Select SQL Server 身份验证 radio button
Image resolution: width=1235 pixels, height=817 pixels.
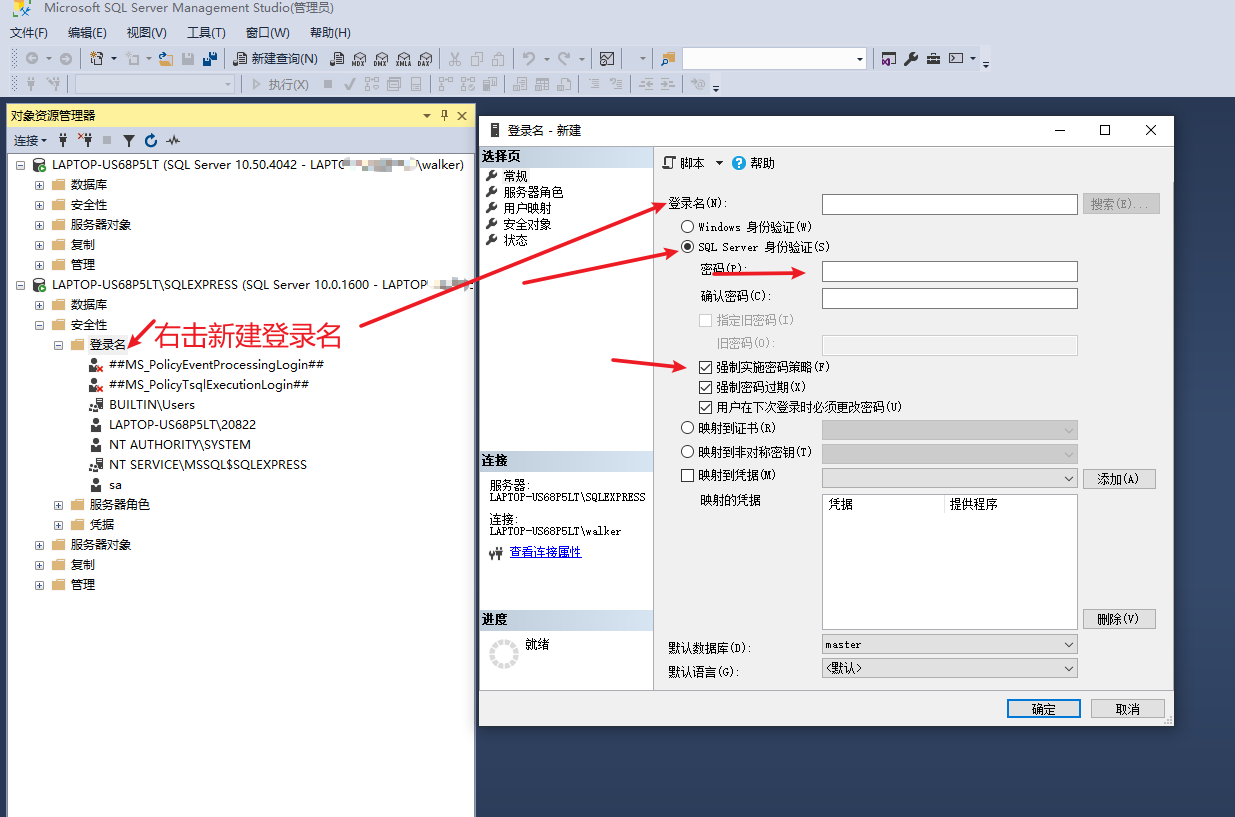[687, 247]
